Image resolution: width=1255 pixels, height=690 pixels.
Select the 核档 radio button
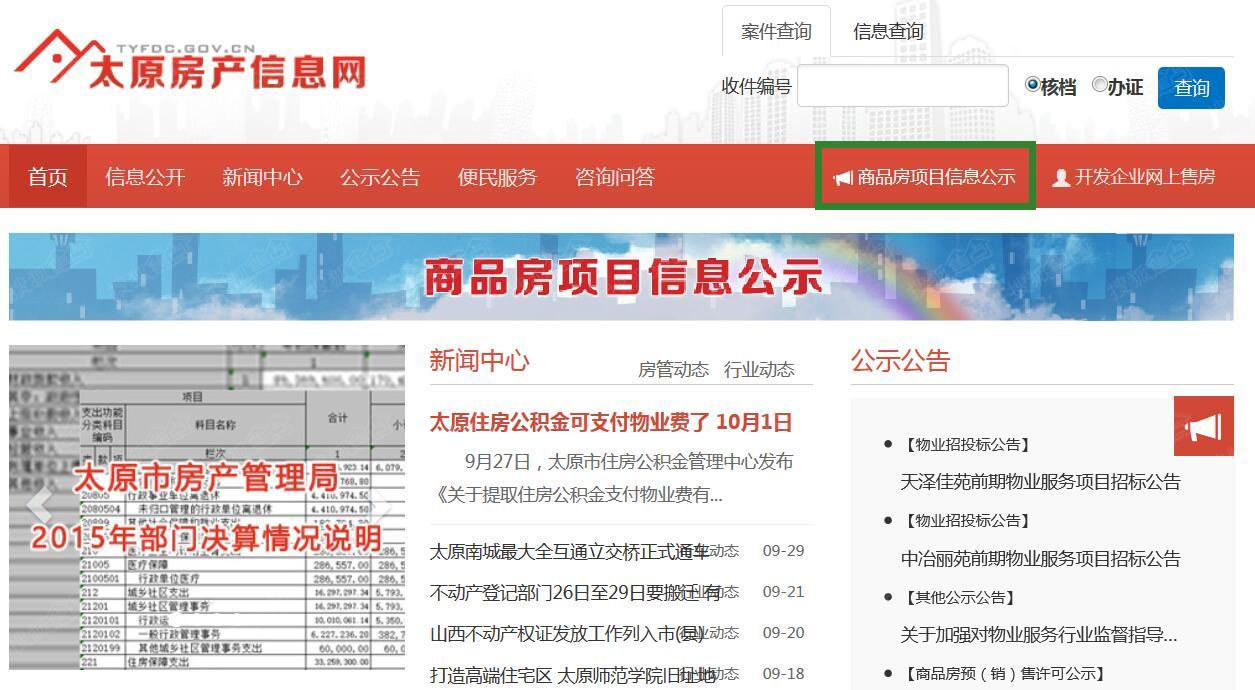tap(1033, 85)
